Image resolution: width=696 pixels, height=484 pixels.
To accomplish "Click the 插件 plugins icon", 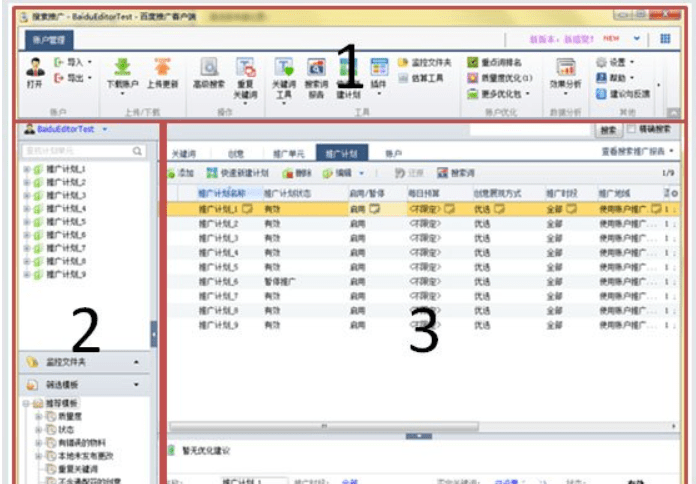I will click(379, 67).
